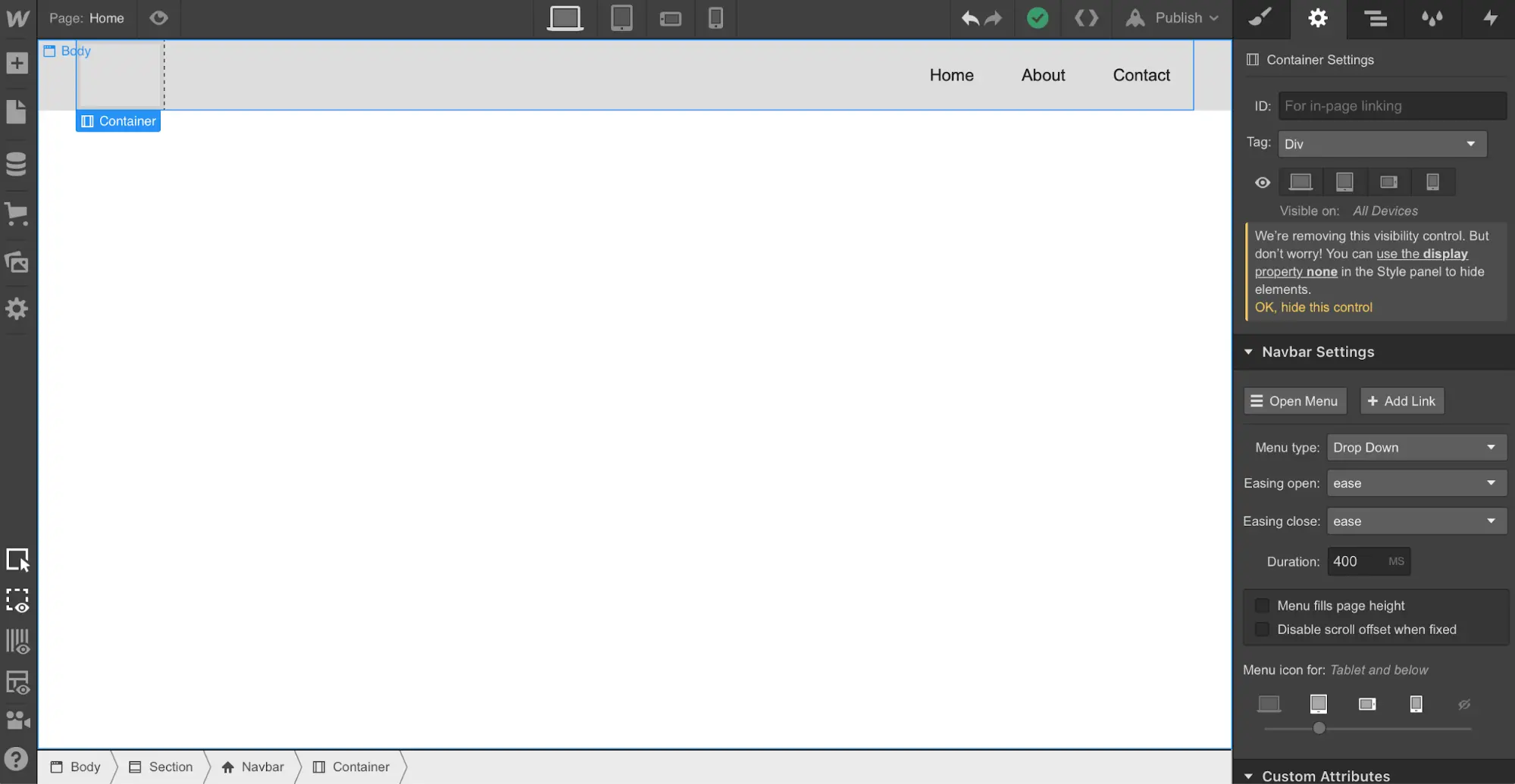Viewport: 1515px width, 784px height.
Task: Open project Settings in left sidebar
Action: coord(17,308)
